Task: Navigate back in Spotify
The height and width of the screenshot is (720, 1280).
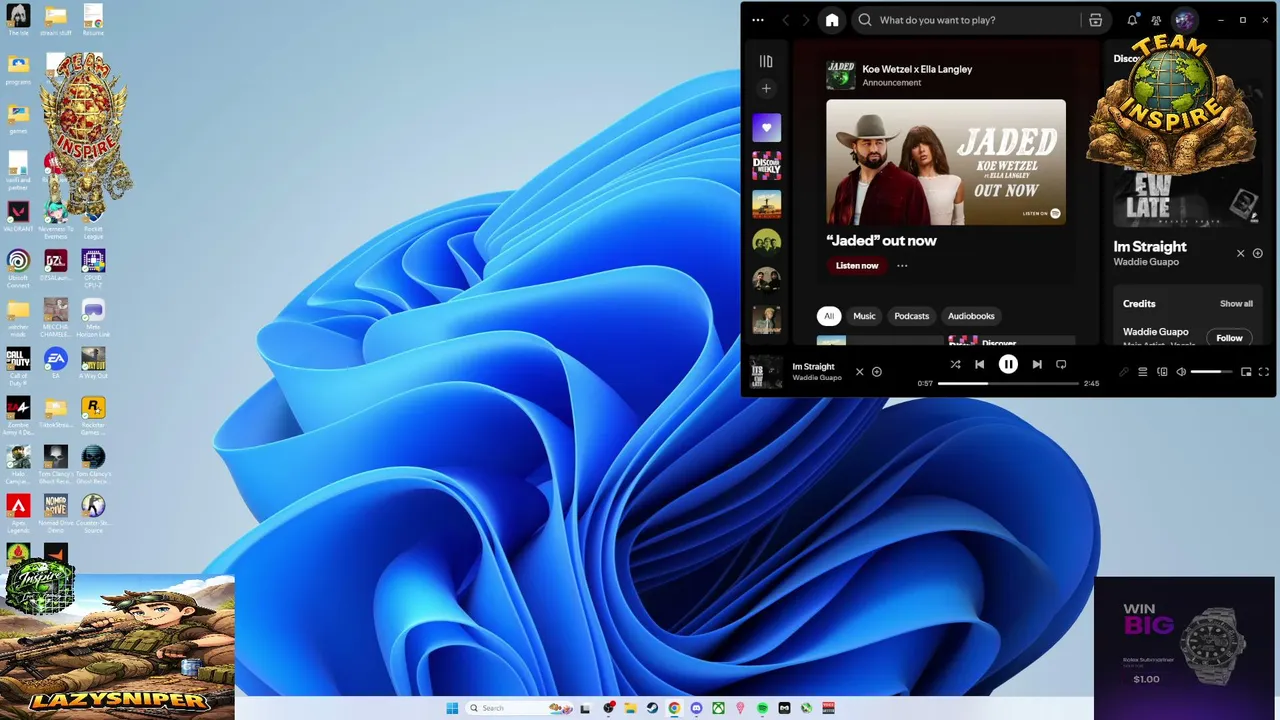Action: pos(786,20)
